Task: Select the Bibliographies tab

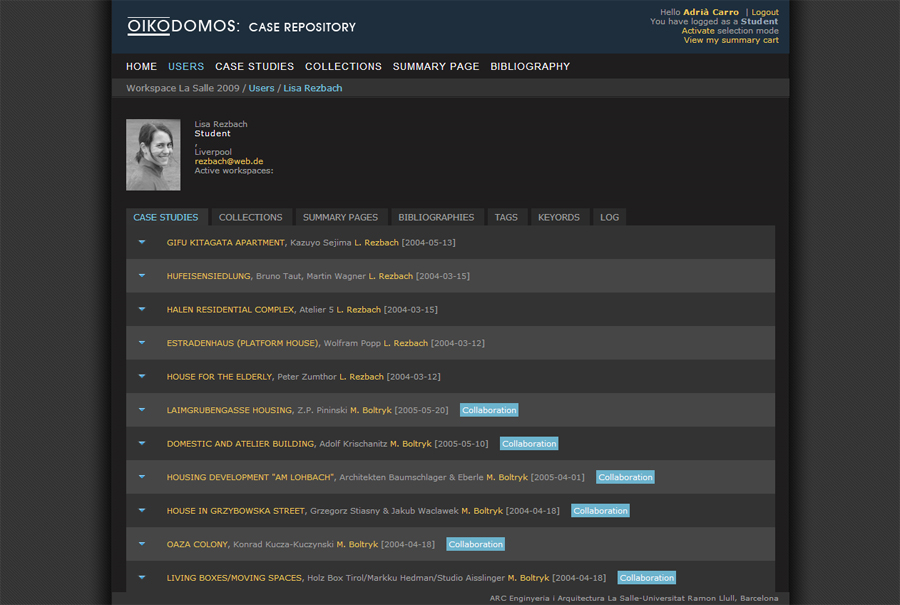Action: (x=436, y=217)
